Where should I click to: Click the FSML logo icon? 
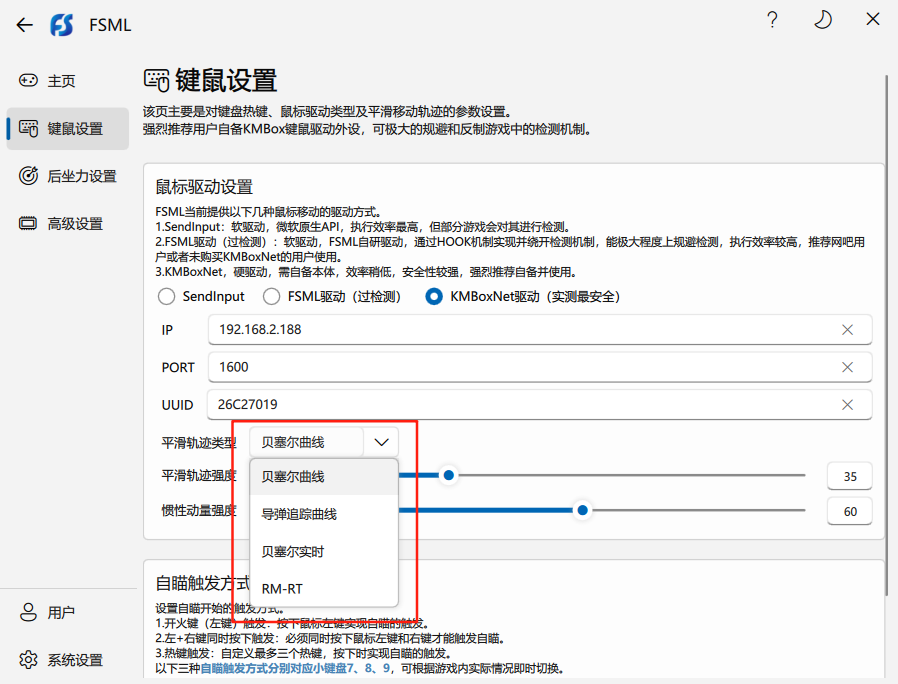(62, 25)
